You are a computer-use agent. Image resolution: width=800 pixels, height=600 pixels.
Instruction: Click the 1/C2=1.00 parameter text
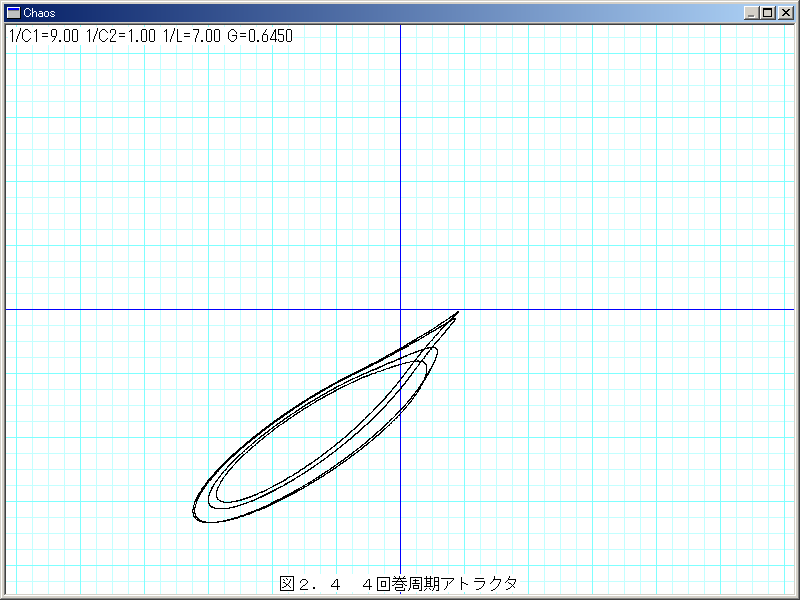coord(121,36)
